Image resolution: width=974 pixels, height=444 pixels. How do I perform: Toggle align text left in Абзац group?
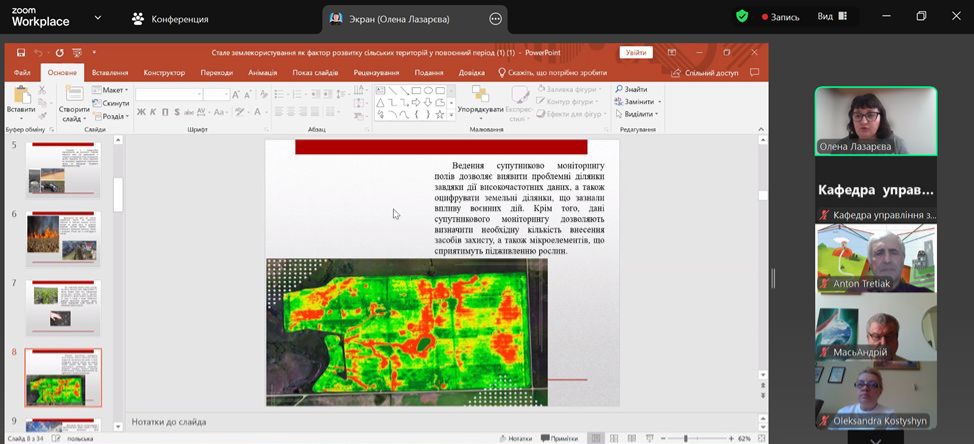[280, 112]
